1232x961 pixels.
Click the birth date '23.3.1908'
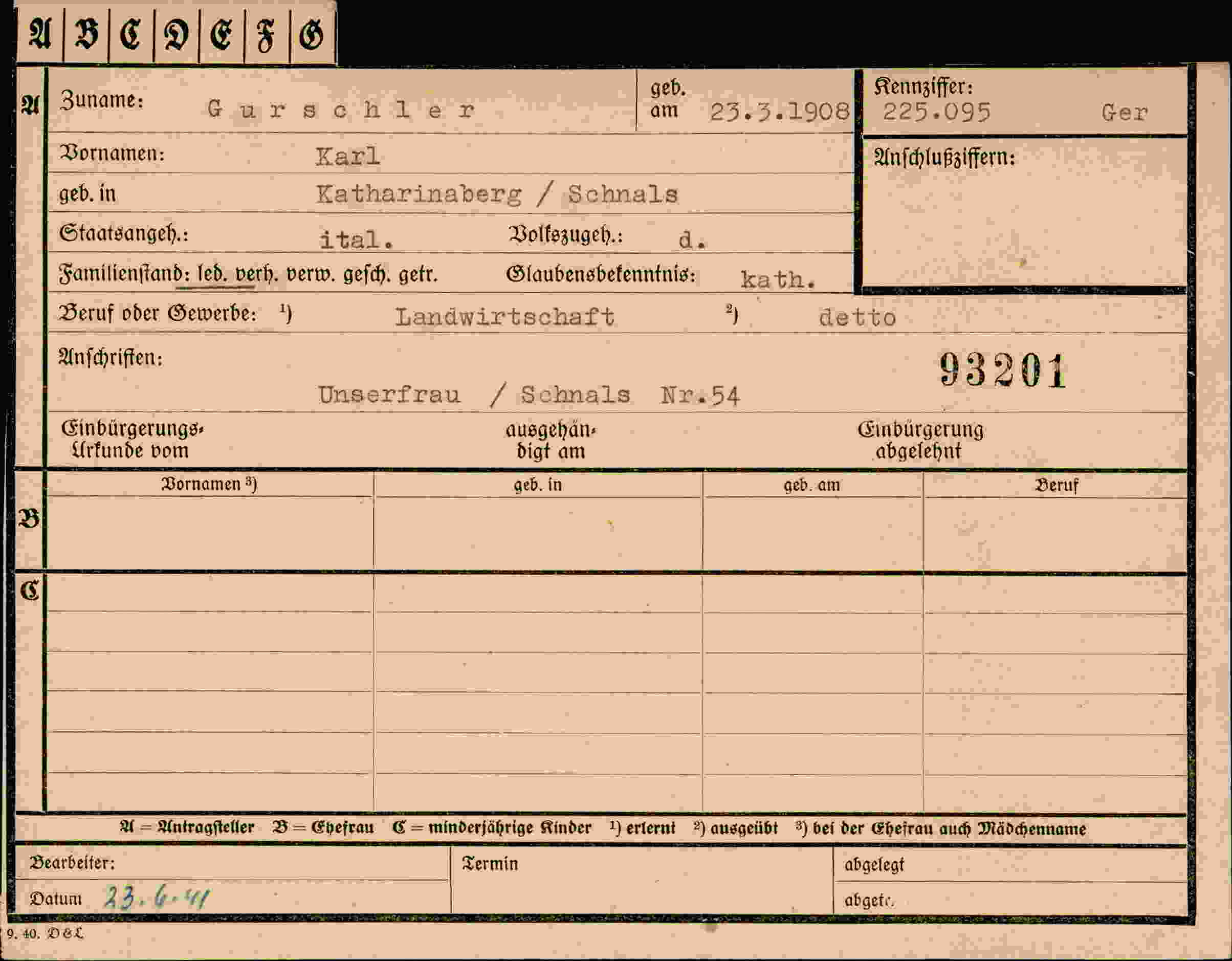coord(780,111)
